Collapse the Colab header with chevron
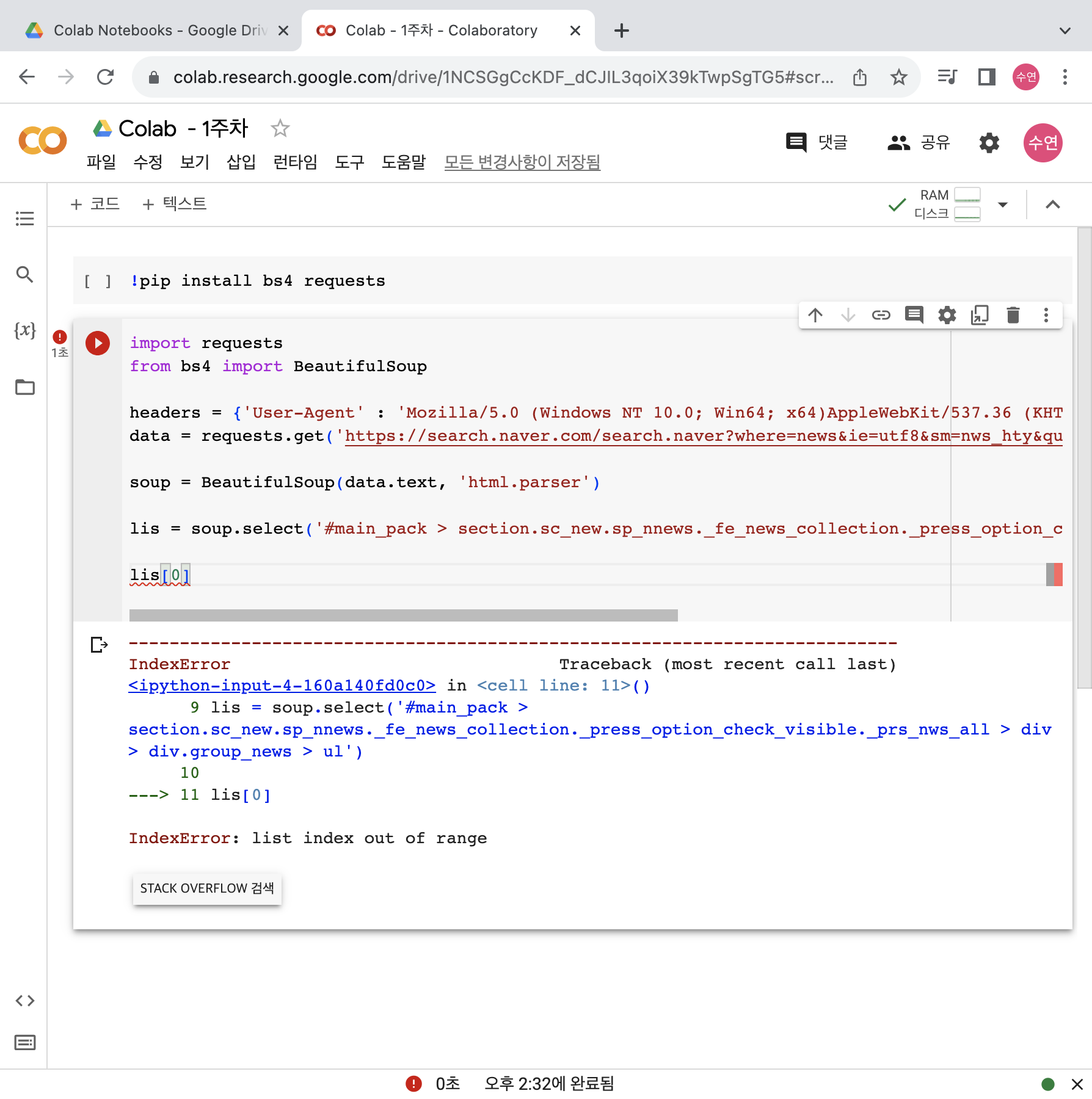Viewport: 1092px width, 1099px height. (x=1053, y=205)
